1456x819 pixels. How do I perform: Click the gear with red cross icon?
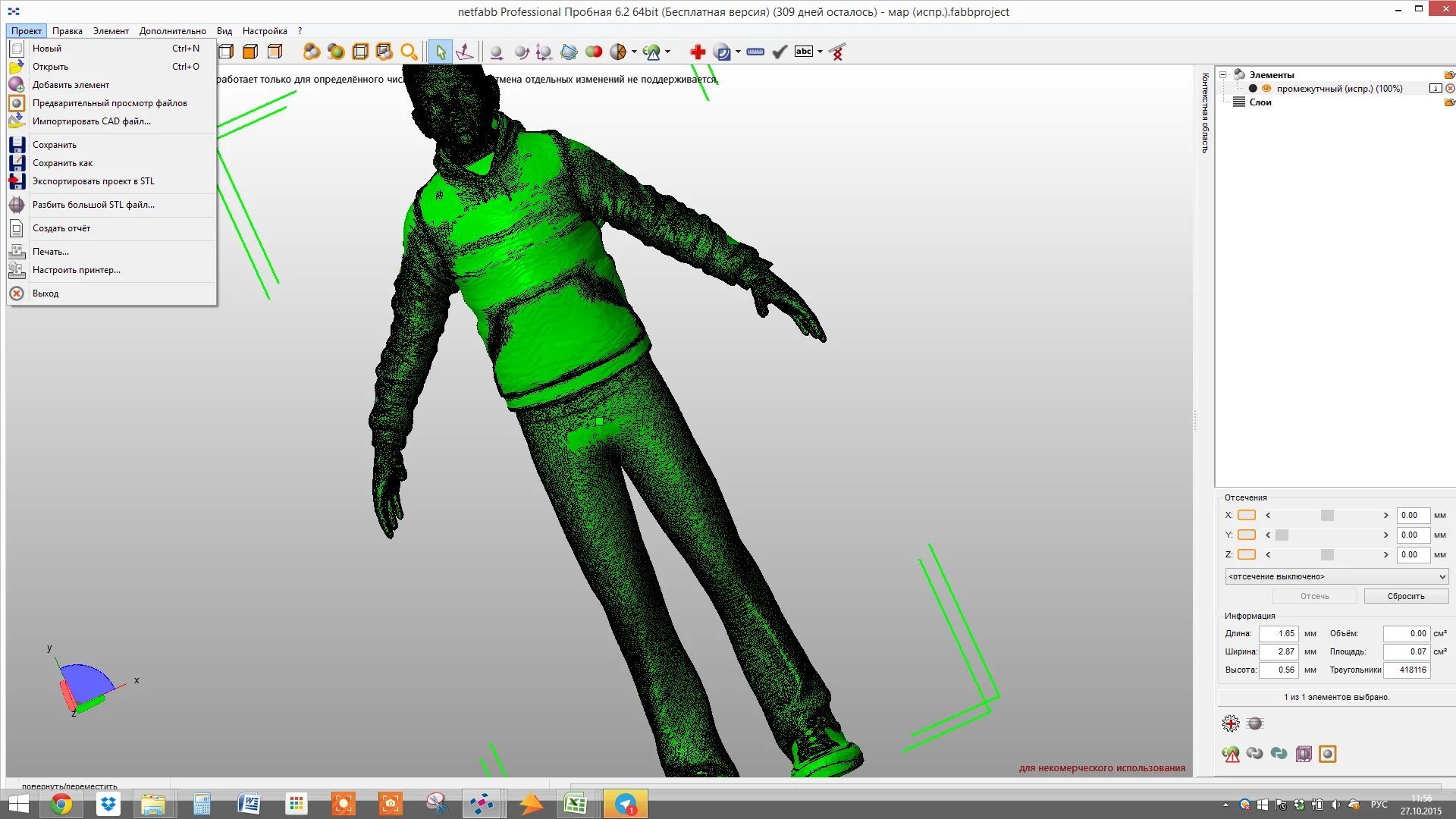point(1230,723)
